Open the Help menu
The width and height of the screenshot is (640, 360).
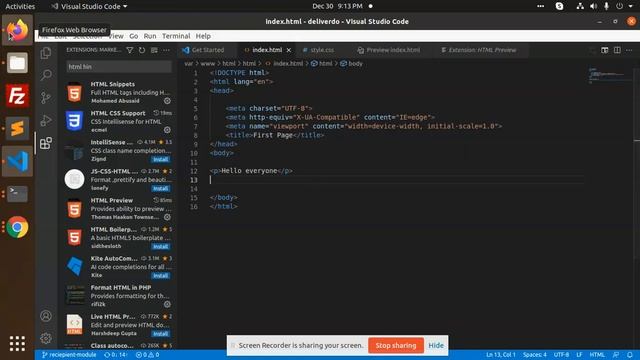(203, 36)
